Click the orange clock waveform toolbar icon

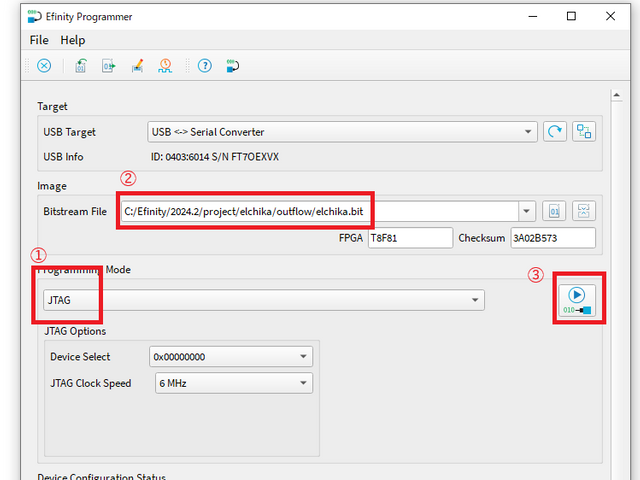[x=165, y=66]
